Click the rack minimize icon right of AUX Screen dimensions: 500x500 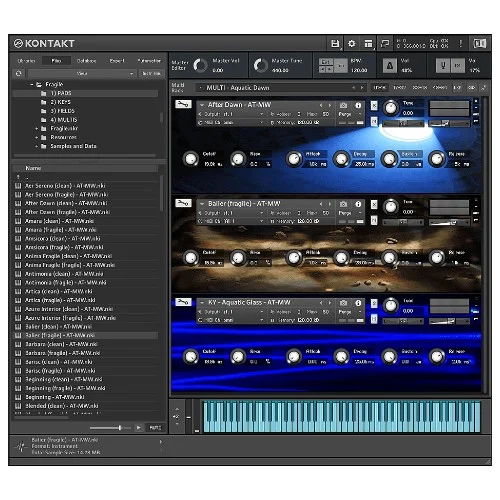pos(483,88)
